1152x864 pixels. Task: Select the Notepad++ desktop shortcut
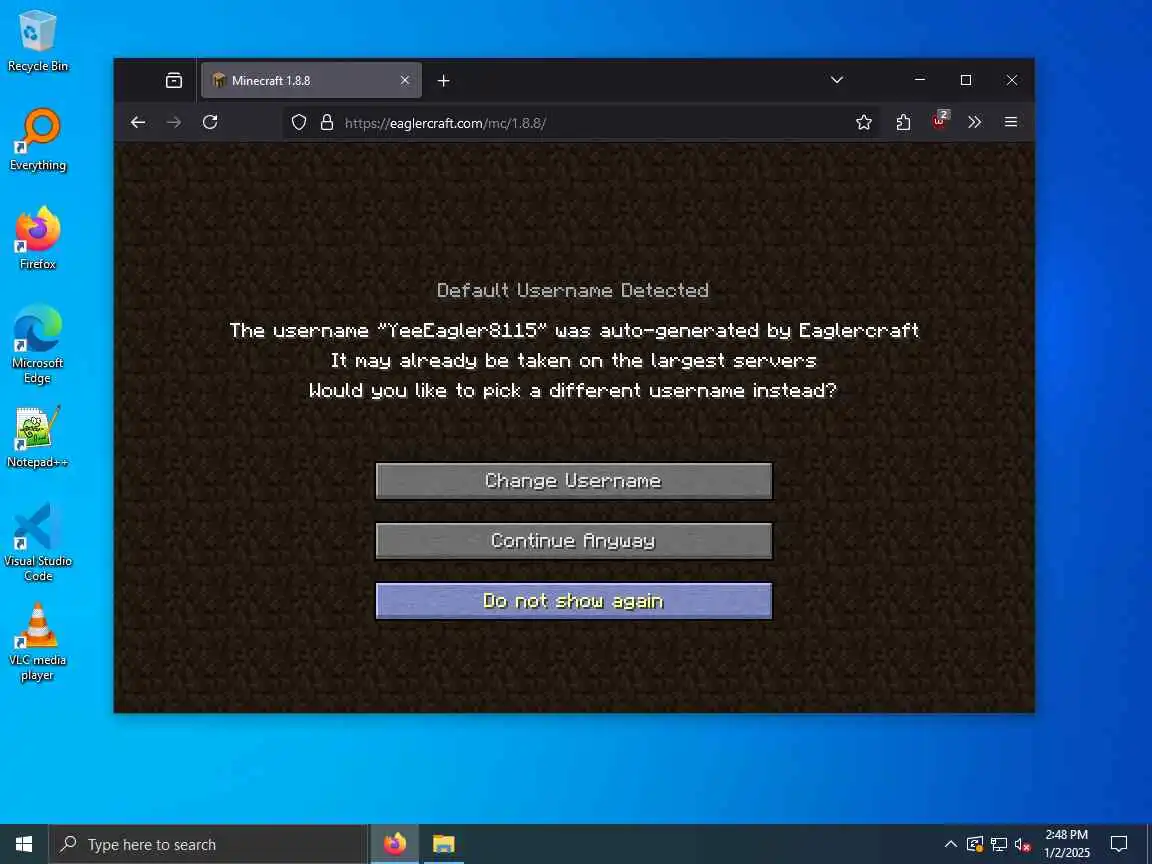[37, 437]
